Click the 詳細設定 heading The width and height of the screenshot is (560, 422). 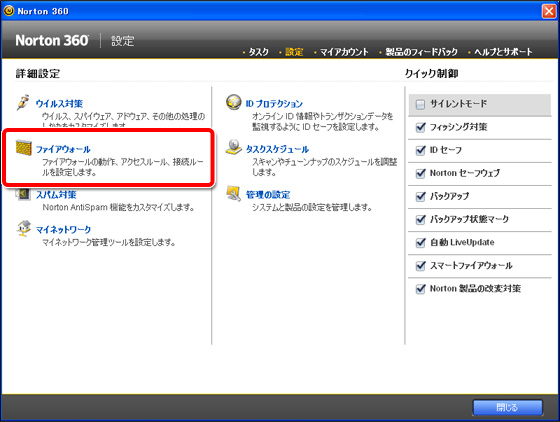[x=38, y=74]
